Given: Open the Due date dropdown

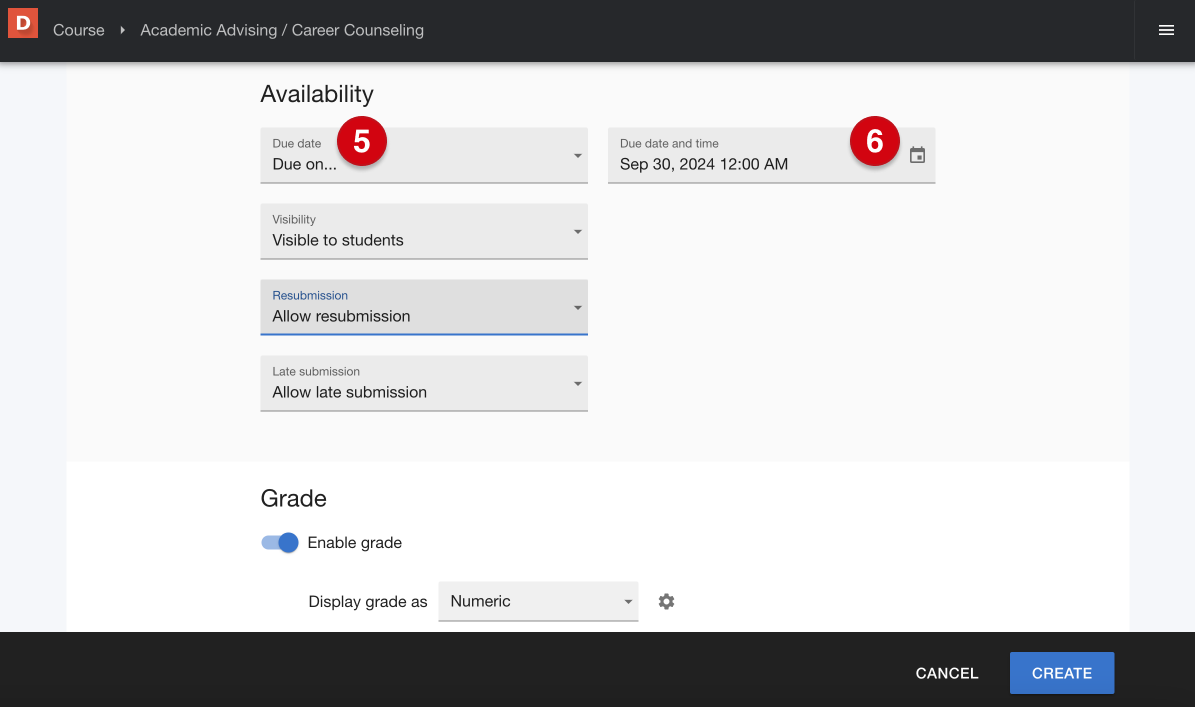Looking at the screenshot, I should (424, 155).
